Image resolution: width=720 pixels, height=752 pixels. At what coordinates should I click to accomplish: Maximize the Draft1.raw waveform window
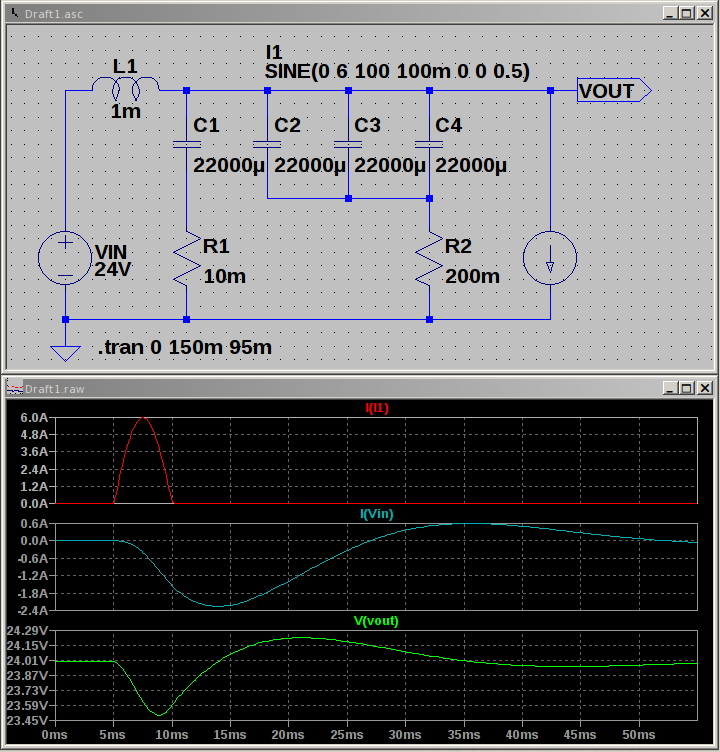pyautogui.click(x=687, y=388)
